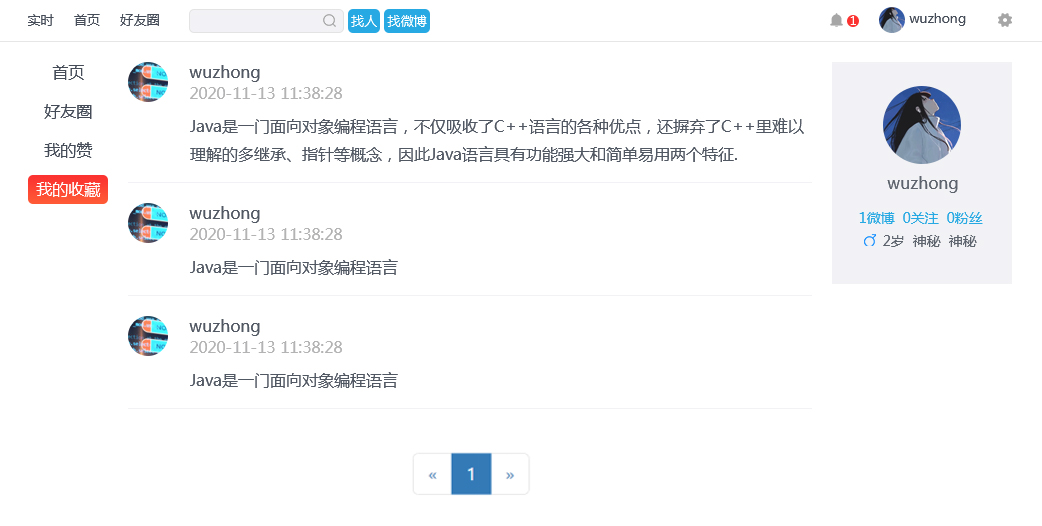
Task: Click the second post's author avatar
Action: (148, 223)
